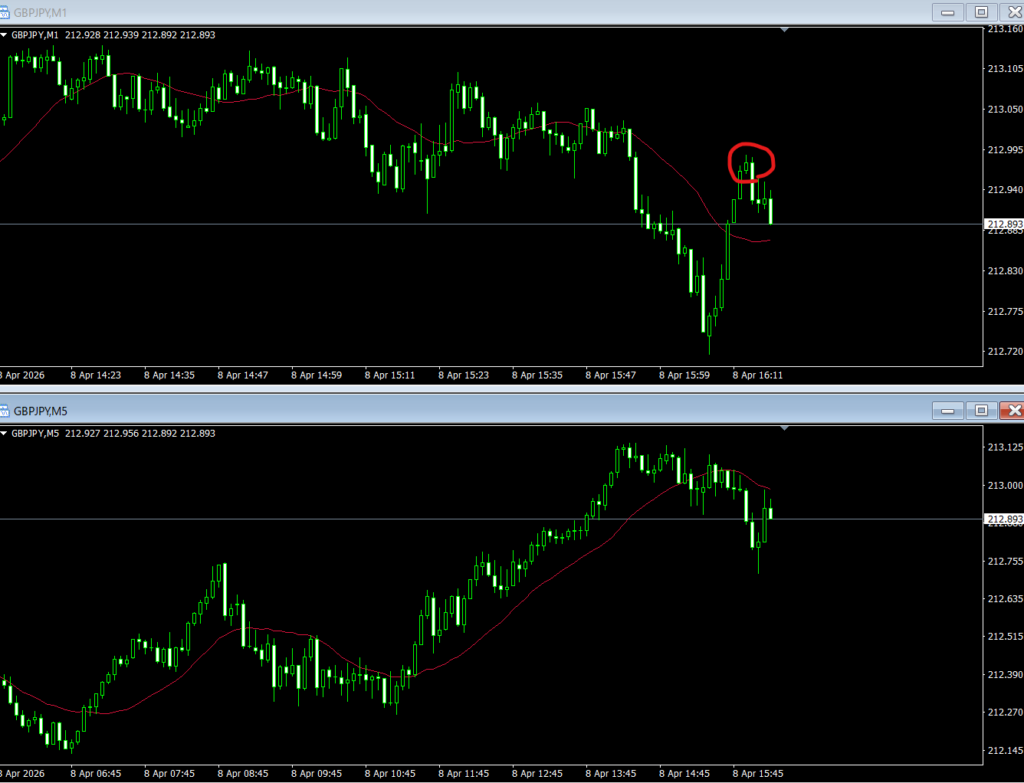Maximize the GBPJPY,M5 chart window

pos(980,411)
